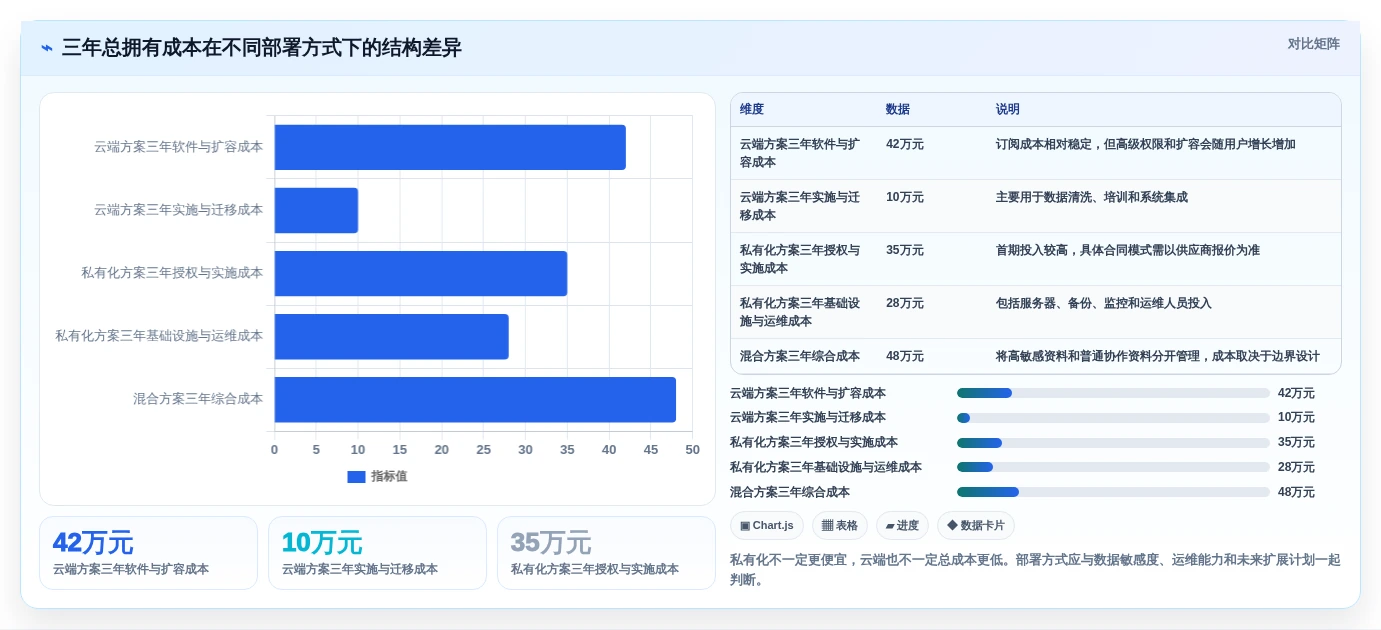Screen dimensions: 1381x630
Task: Click the 云端方案三年软件与扩容成本 chart bar
Action: [450, 147]
